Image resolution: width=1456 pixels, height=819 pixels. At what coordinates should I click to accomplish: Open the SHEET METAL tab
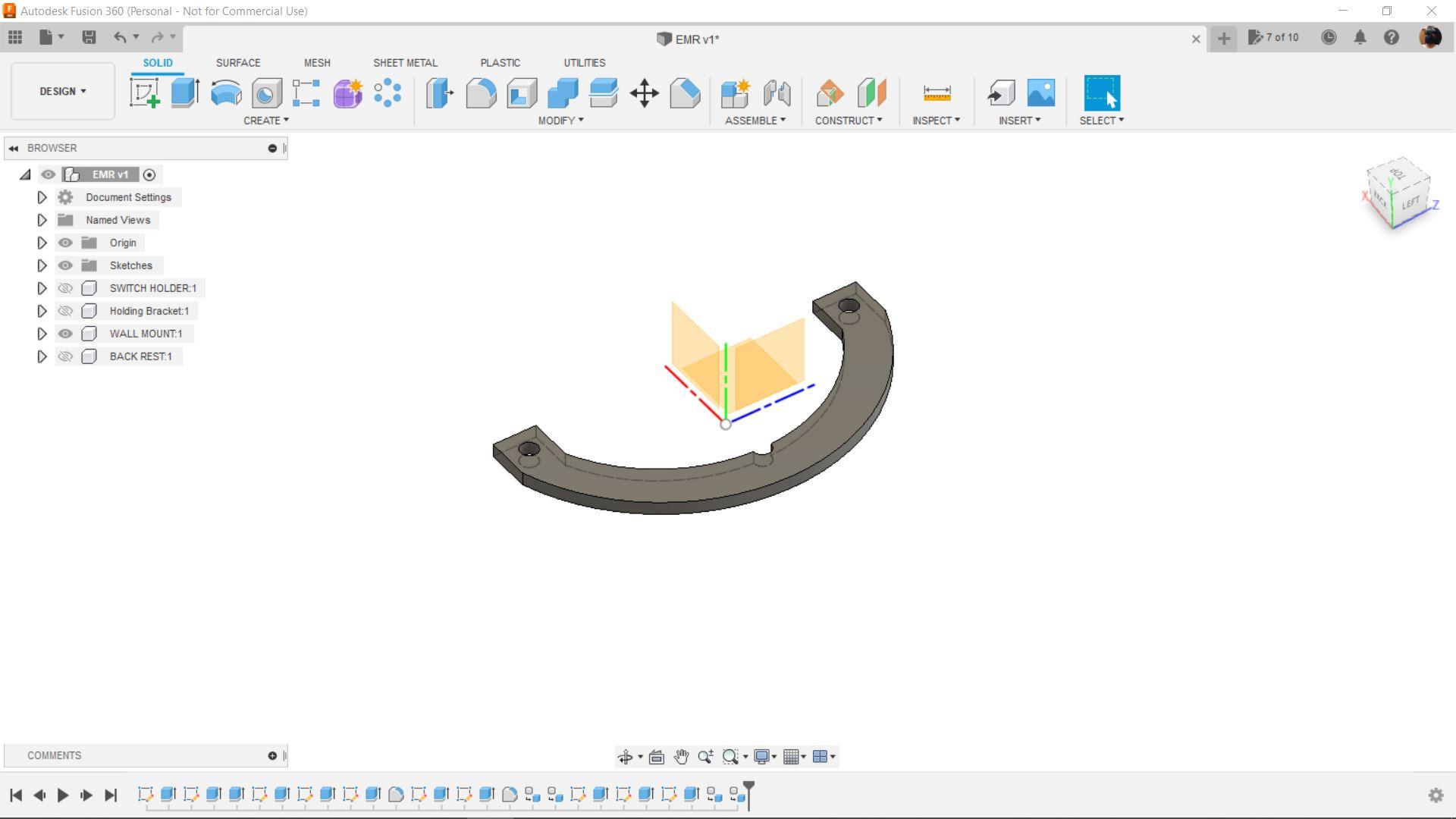pos(405,63)
